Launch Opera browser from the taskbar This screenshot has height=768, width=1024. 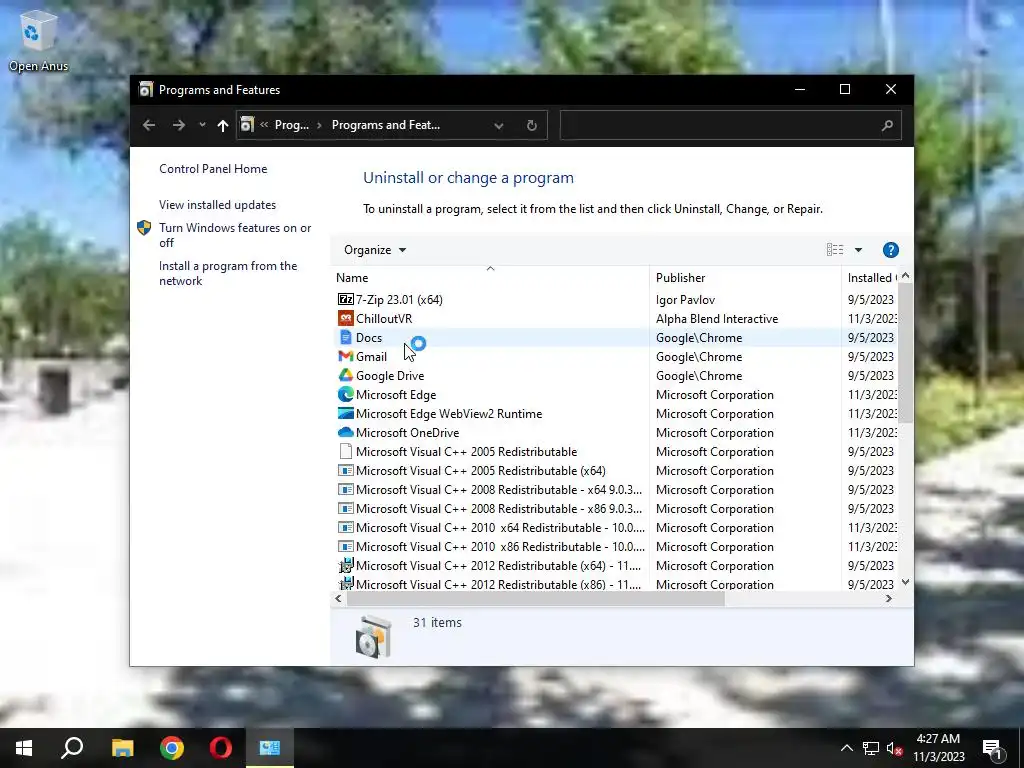[221, 748]
